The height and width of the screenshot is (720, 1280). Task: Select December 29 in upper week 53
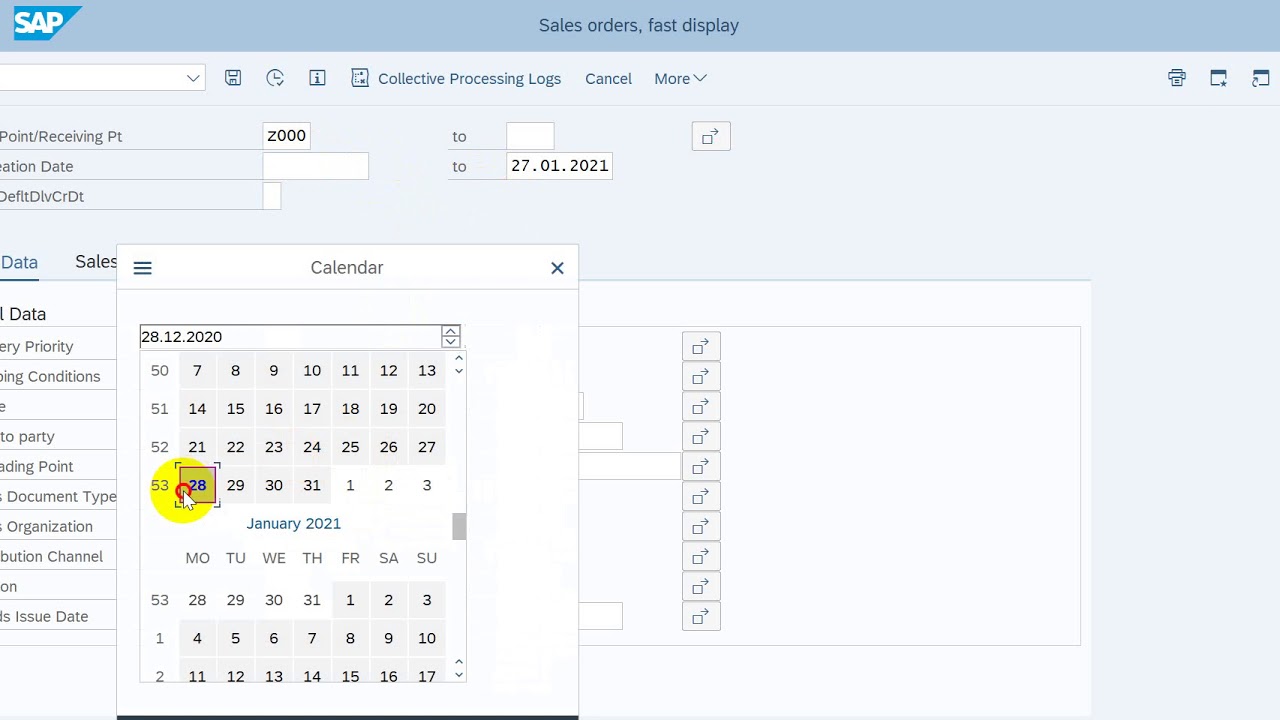[x=235, y=485]
